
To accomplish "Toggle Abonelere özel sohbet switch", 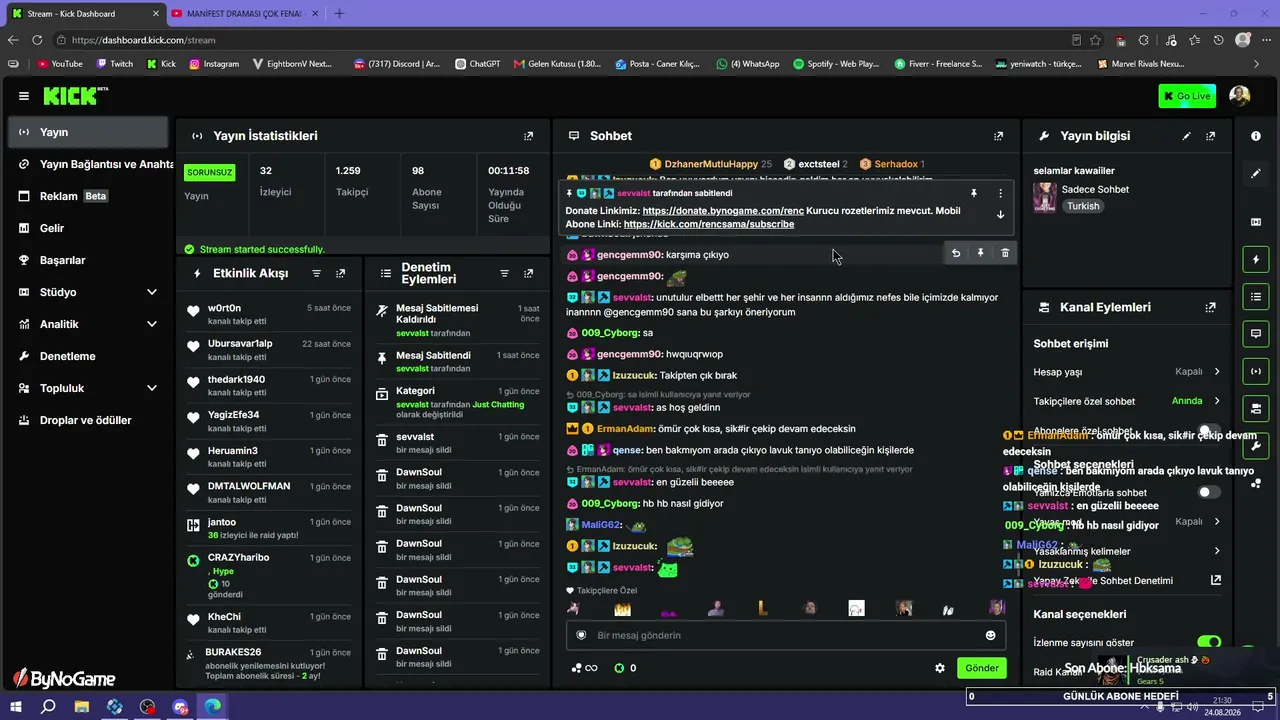I will point(1209,431).
